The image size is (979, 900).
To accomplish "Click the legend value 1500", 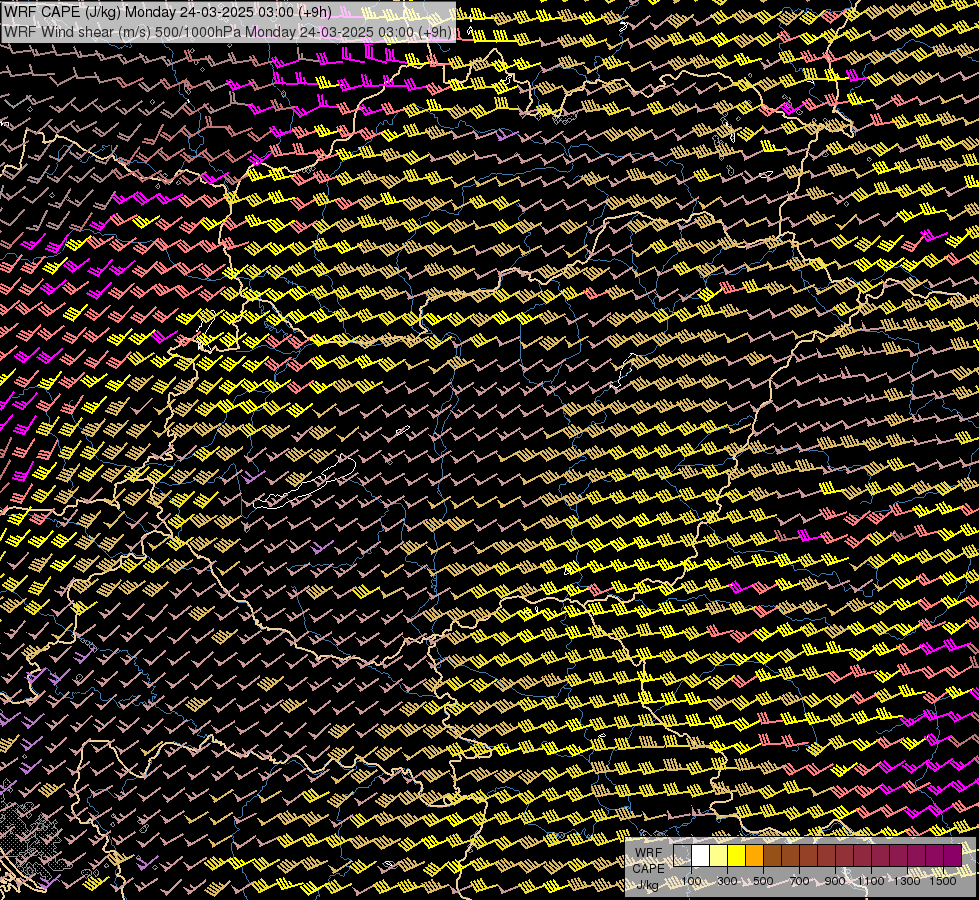I will tap(943, 881).
